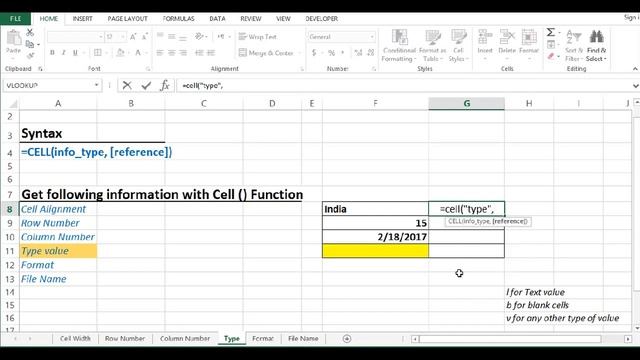640x360 pixels.
Task: Open the Row Number worksheet tab
Action: click(x=125, y=338)
